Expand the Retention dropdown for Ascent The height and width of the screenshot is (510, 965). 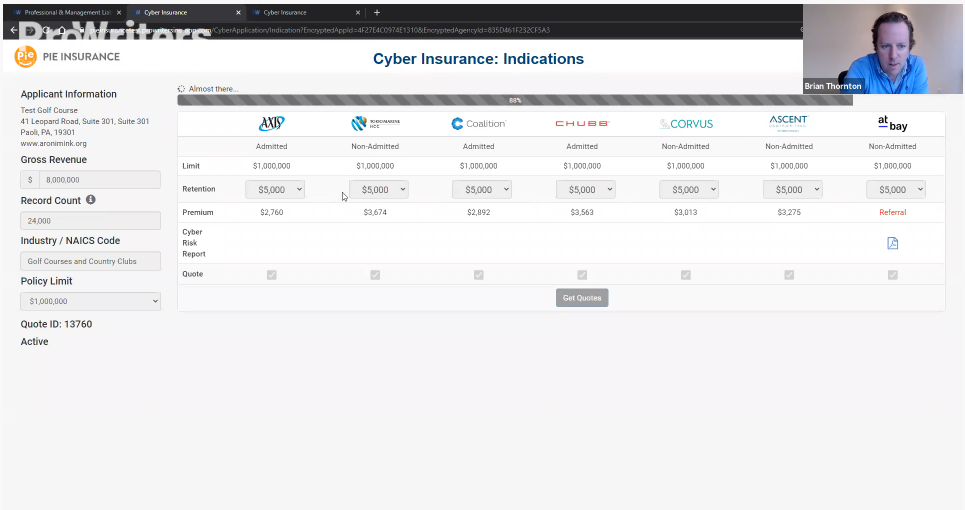pyautogui.click(x=792, y=189)
